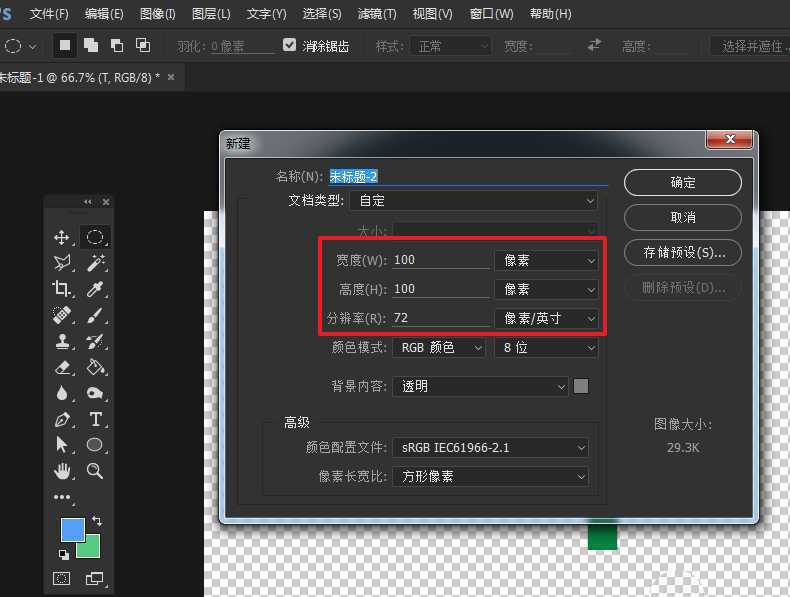Select the Hand tool
The width and height of the screenshot is (790, 597).
click(x=62, y=470)
